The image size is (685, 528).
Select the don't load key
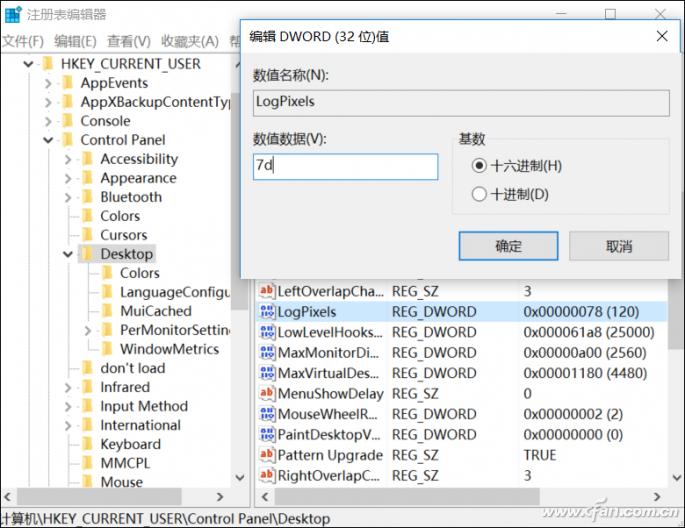click(133, 368)
